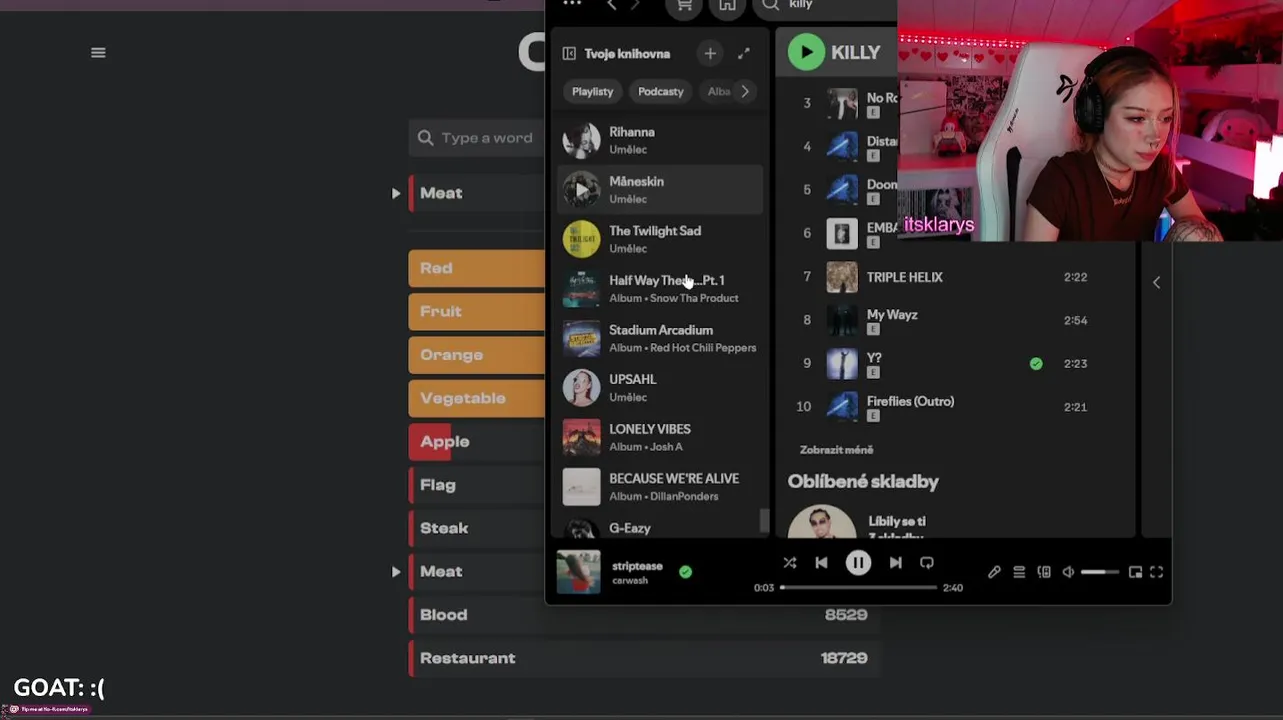Select the Alba filter chip
Image resolution: width=1283 pixels, height=720 pixels.
(x=719, y=91)
